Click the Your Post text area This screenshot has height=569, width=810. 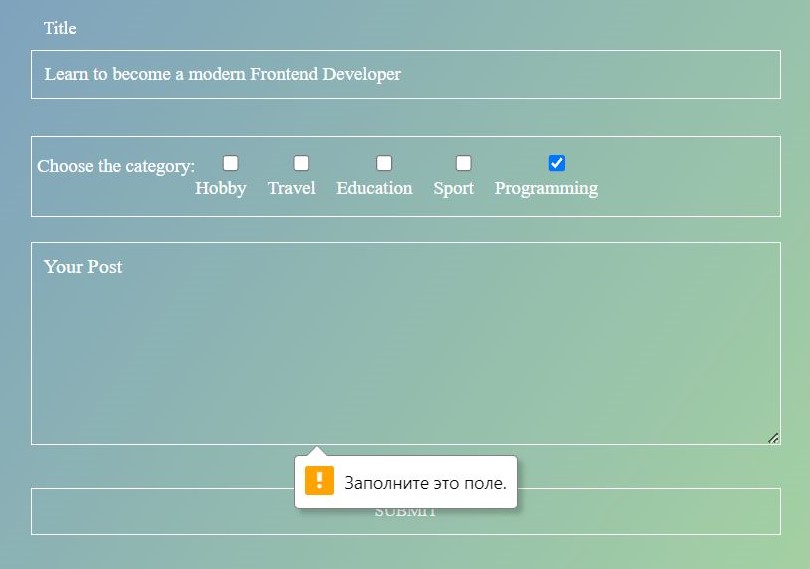click(406, 343)
